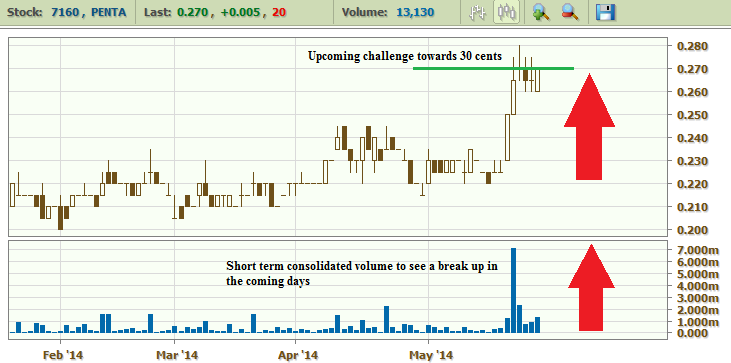This screenshot has width=731, height=363.
Task: Save the chart using the floppy disk icon
Action: [x=606, y=12]
